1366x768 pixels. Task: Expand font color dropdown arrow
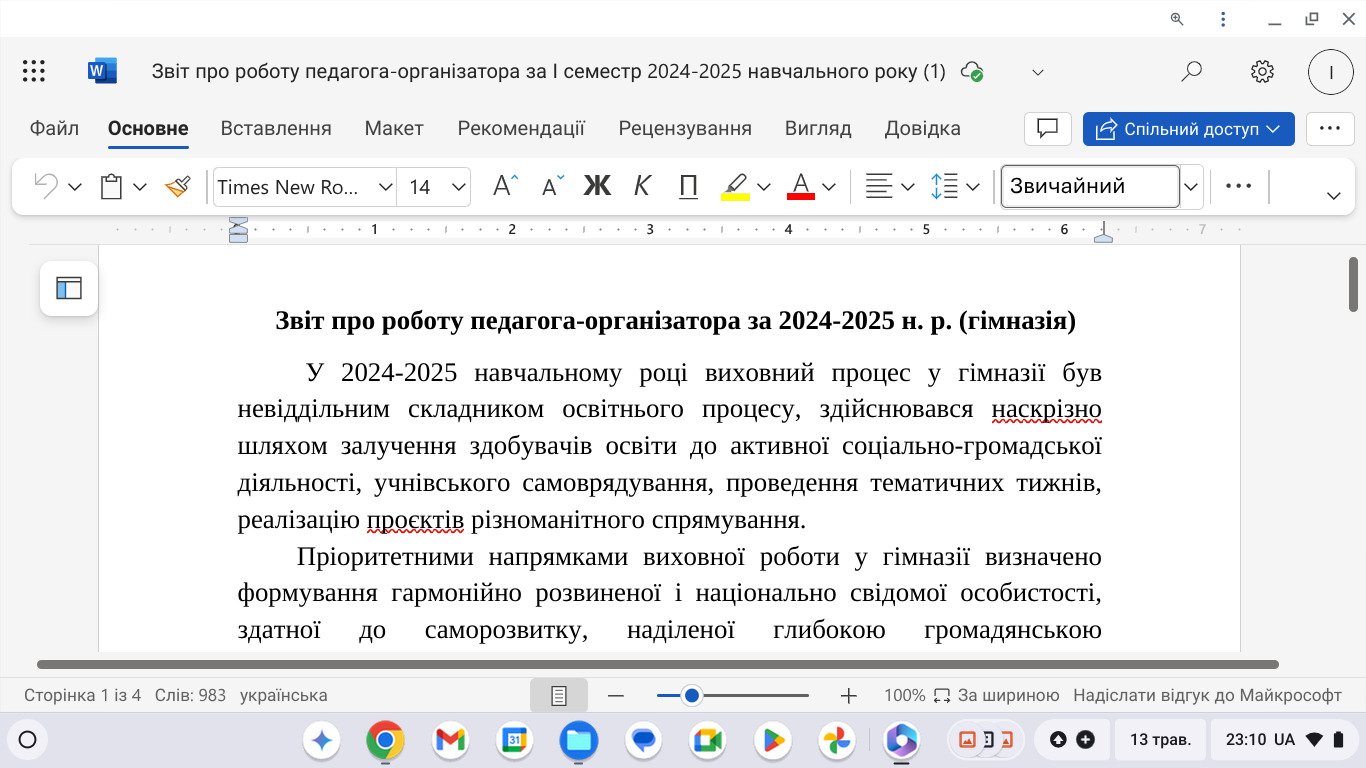coord(829,187)
